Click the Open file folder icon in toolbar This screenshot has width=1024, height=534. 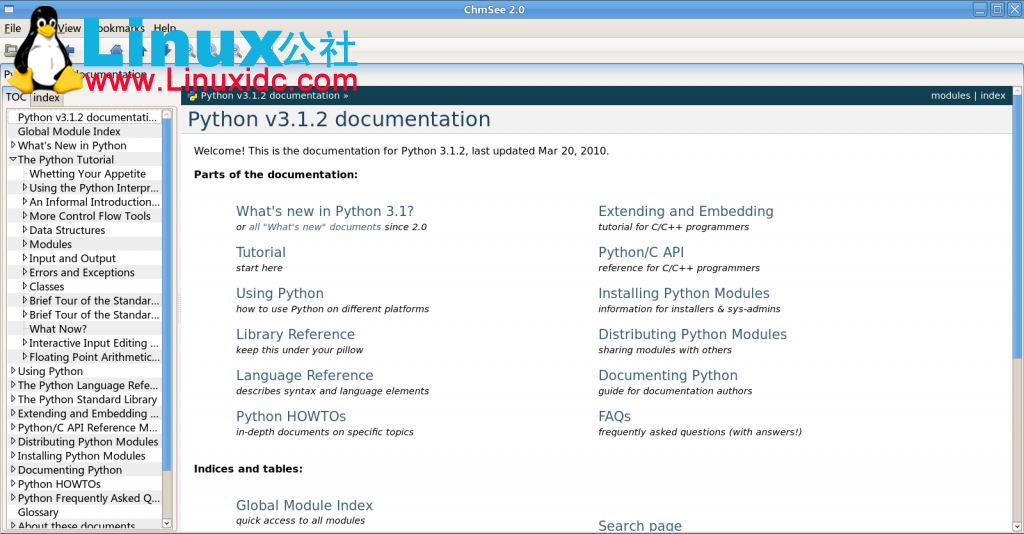click(11, 50)
